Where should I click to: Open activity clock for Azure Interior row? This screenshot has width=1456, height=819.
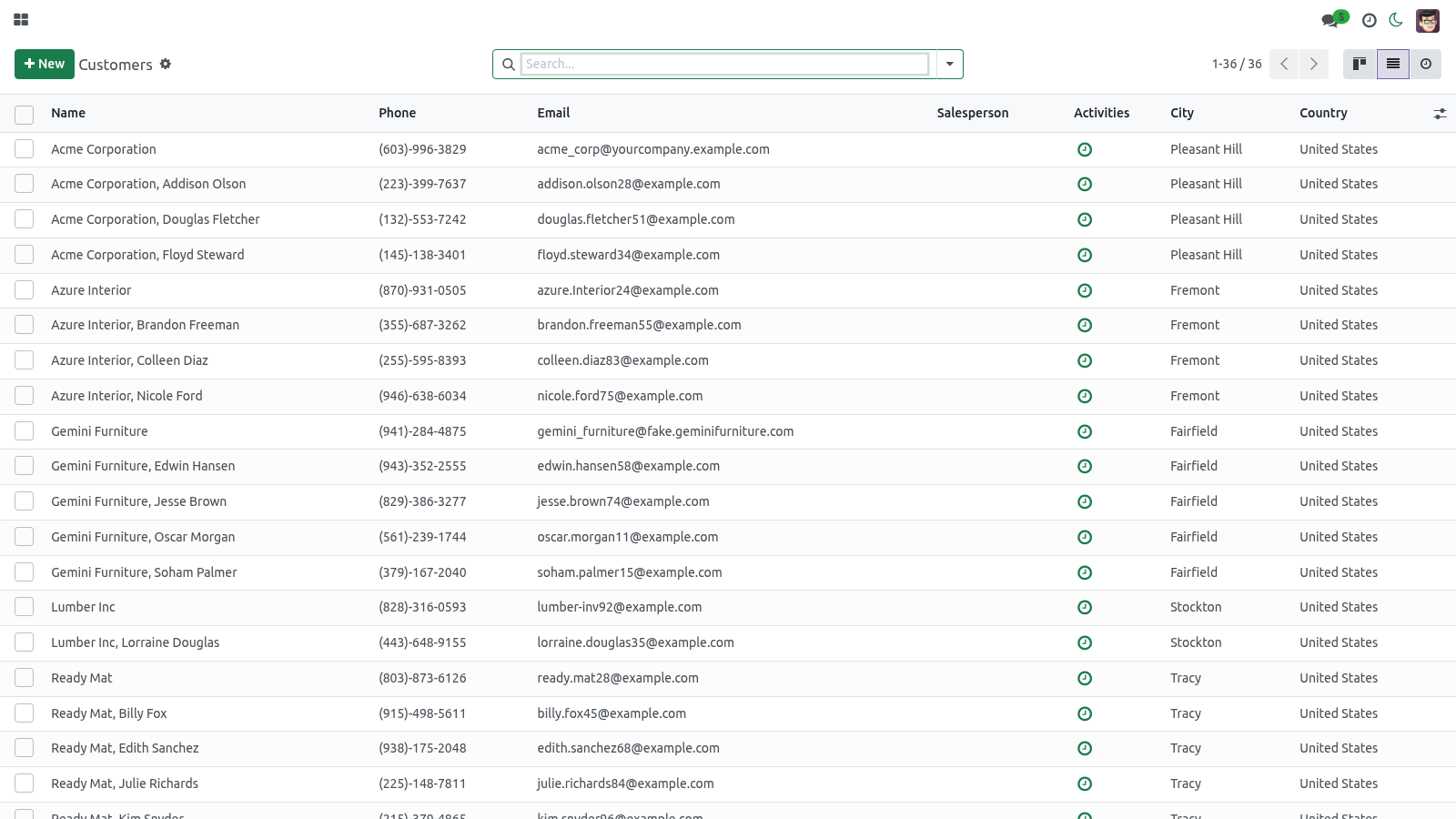1085,290
